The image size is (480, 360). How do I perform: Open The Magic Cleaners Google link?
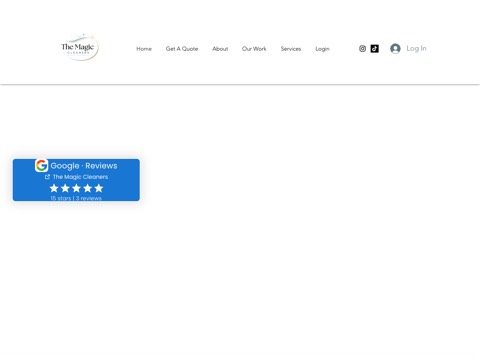pyautogui.click(x=80, y=177)
